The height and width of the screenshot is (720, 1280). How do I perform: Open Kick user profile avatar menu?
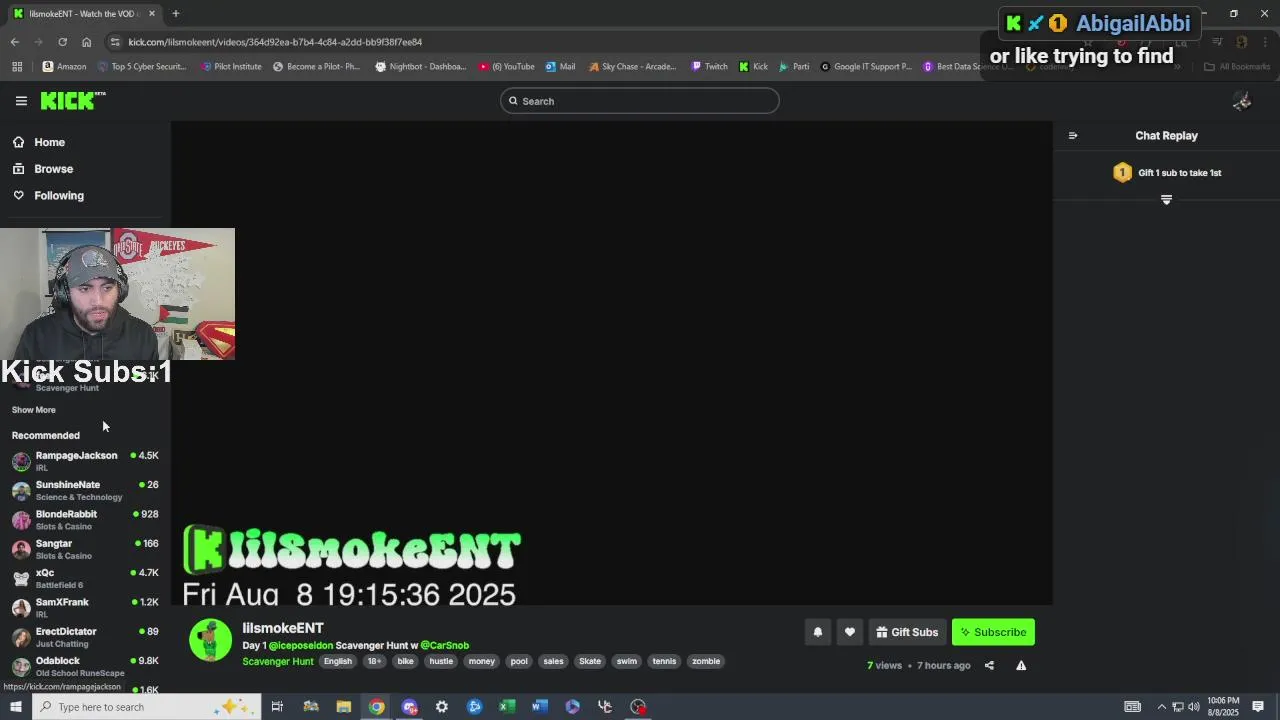[x=1242, y=101]
